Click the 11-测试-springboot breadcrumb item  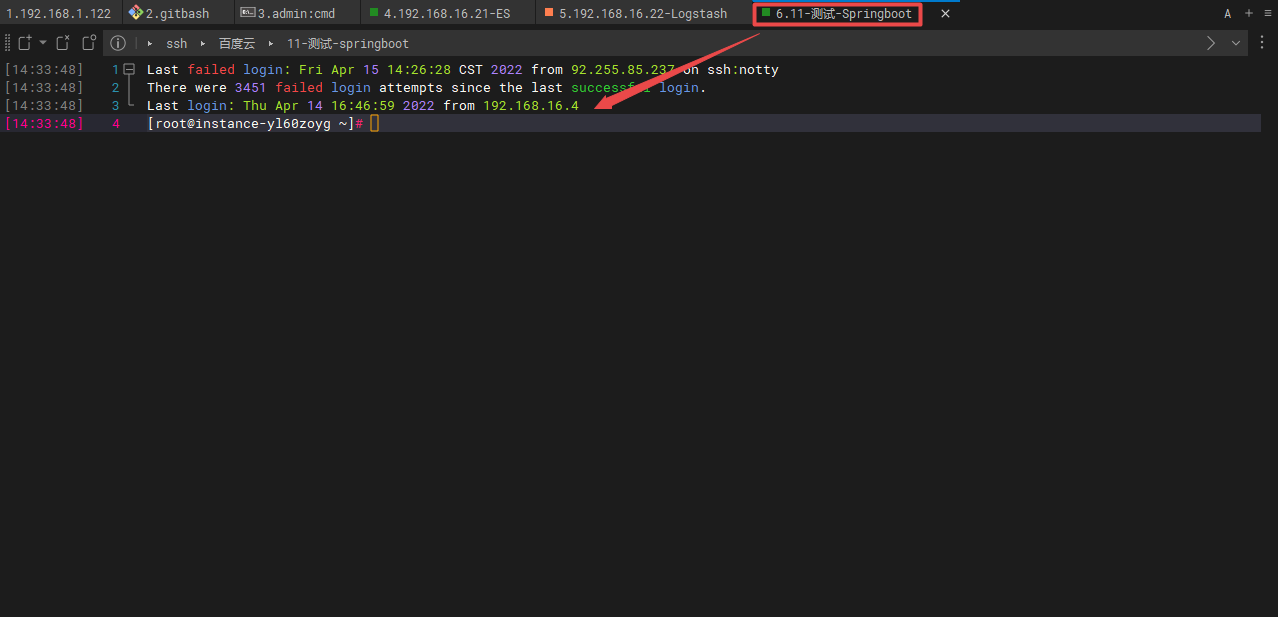(347, 44)
